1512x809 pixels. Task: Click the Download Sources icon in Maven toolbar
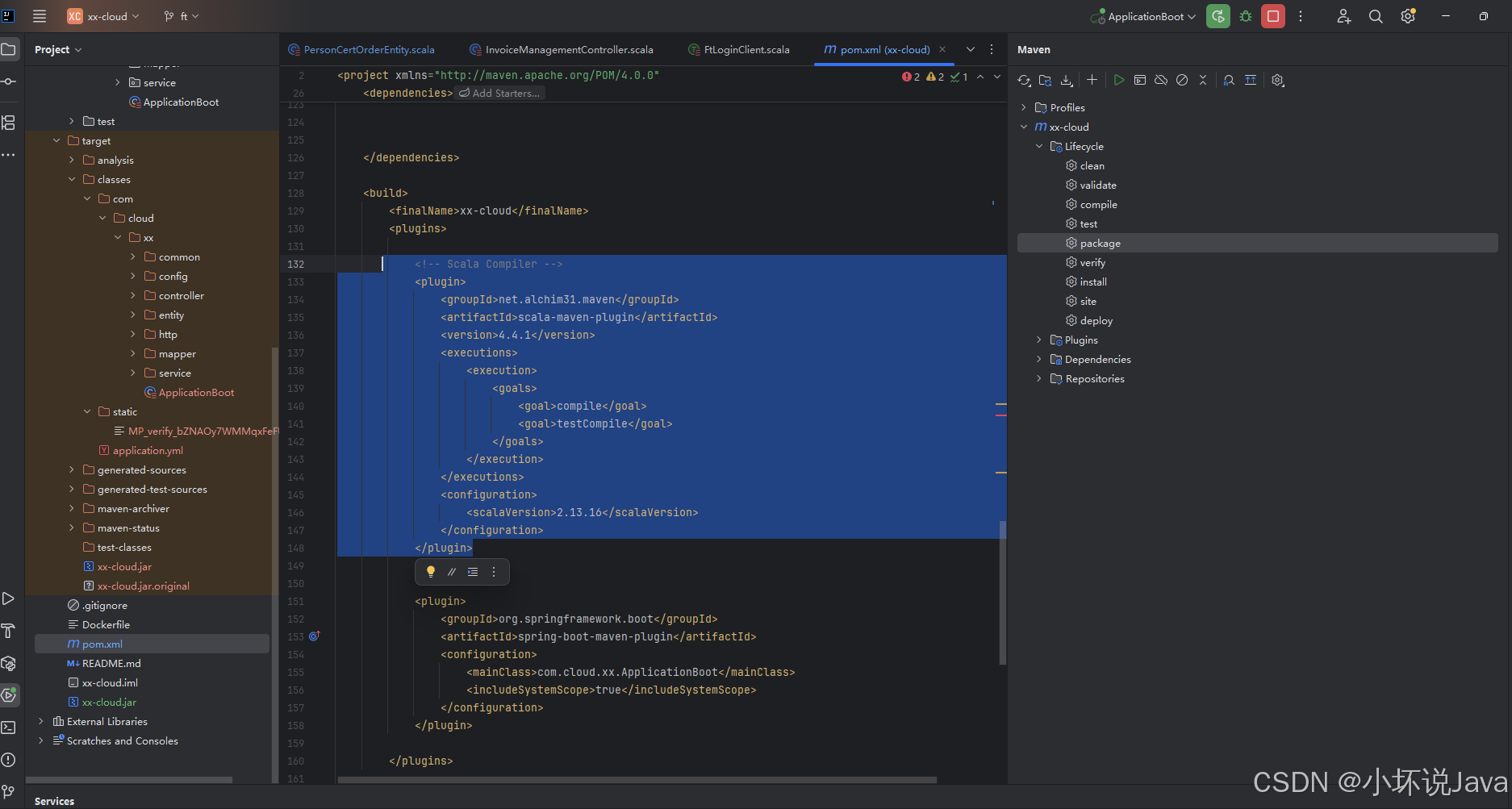click(x=1067, y=80)
